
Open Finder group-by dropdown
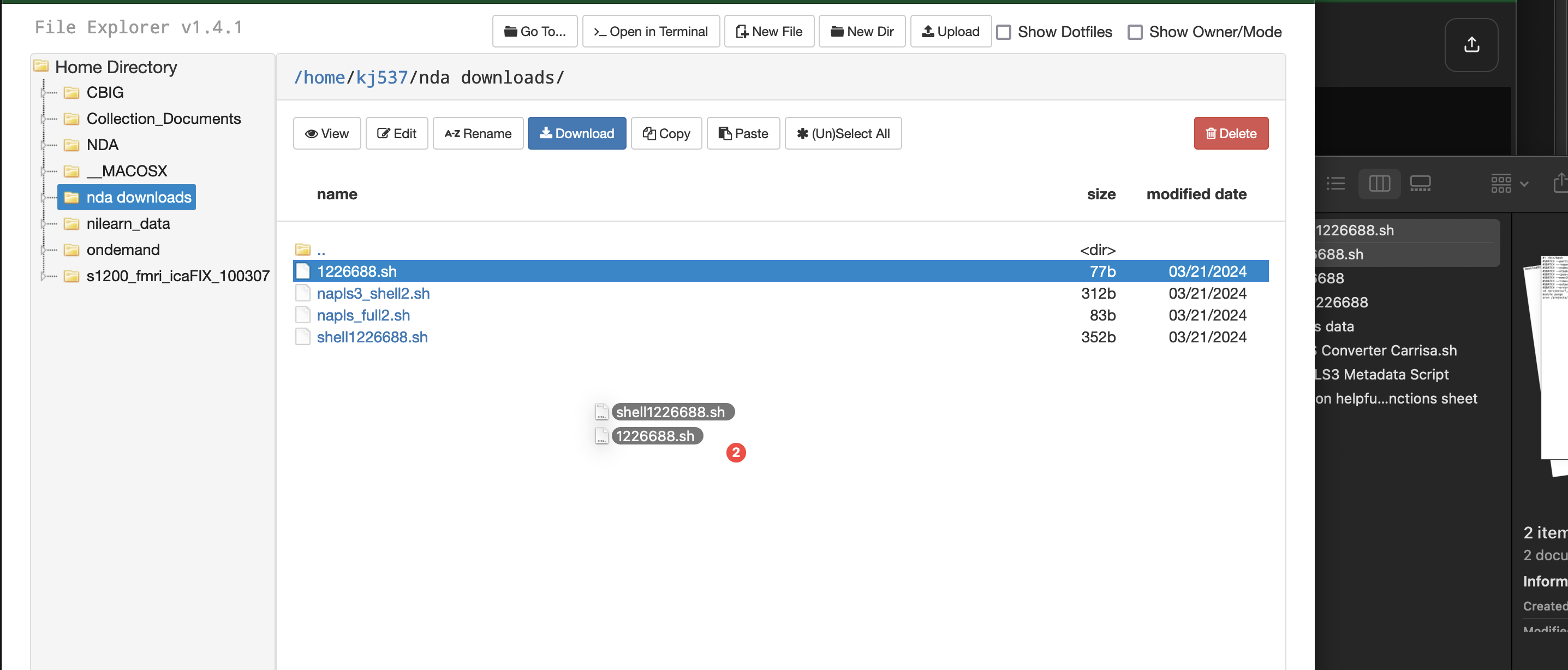1509,183
